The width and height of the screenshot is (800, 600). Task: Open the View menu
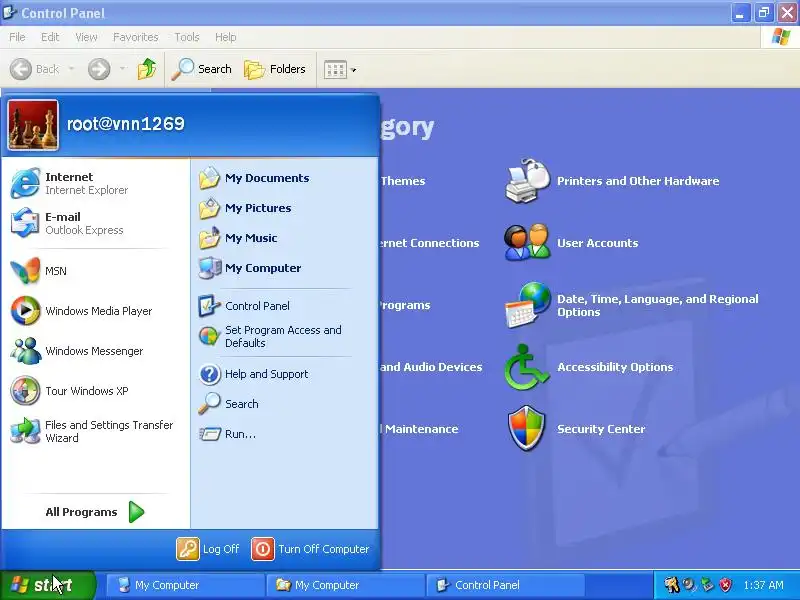click(x=86, y=37)
